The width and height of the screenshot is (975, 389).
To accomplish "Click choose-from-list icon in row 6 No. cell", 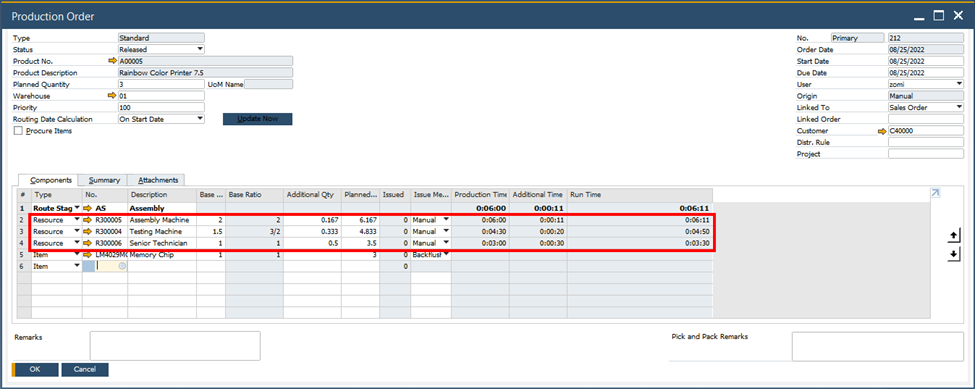I will click(x=122, y=266).
